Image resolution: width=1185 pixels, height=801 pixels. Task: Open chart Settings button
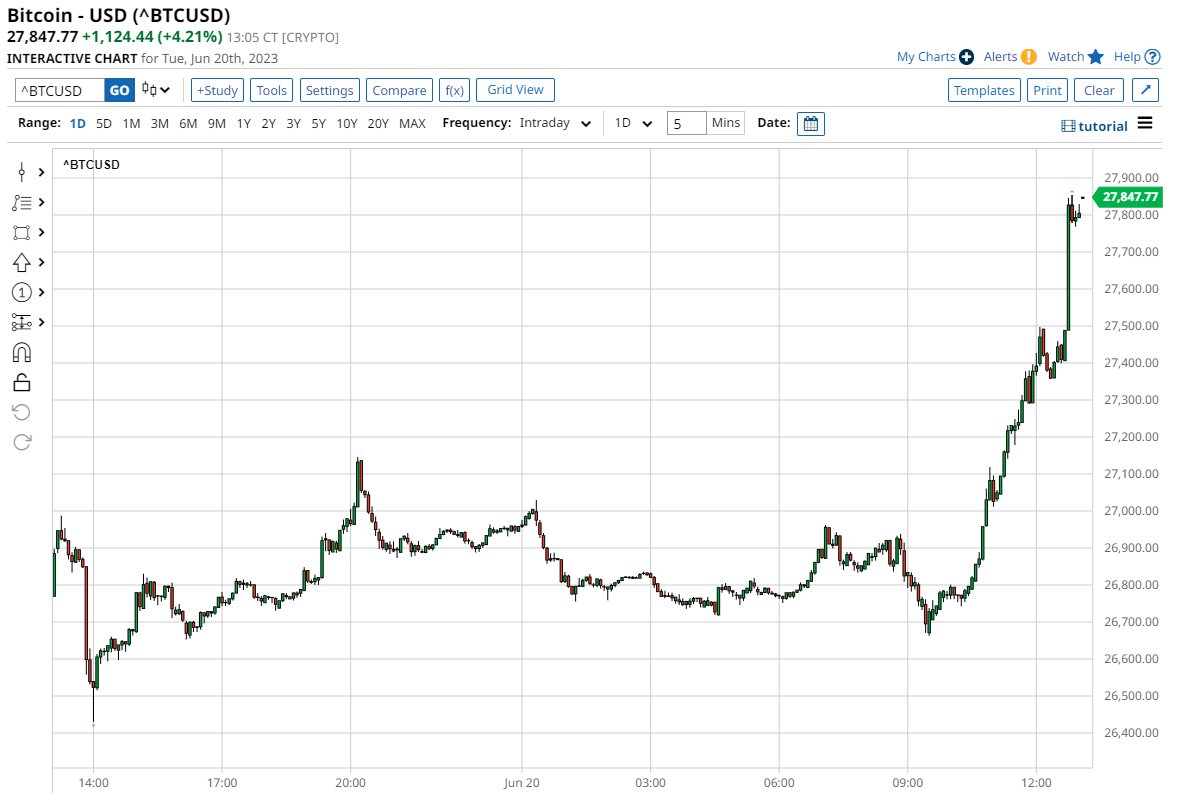[330, 90]
